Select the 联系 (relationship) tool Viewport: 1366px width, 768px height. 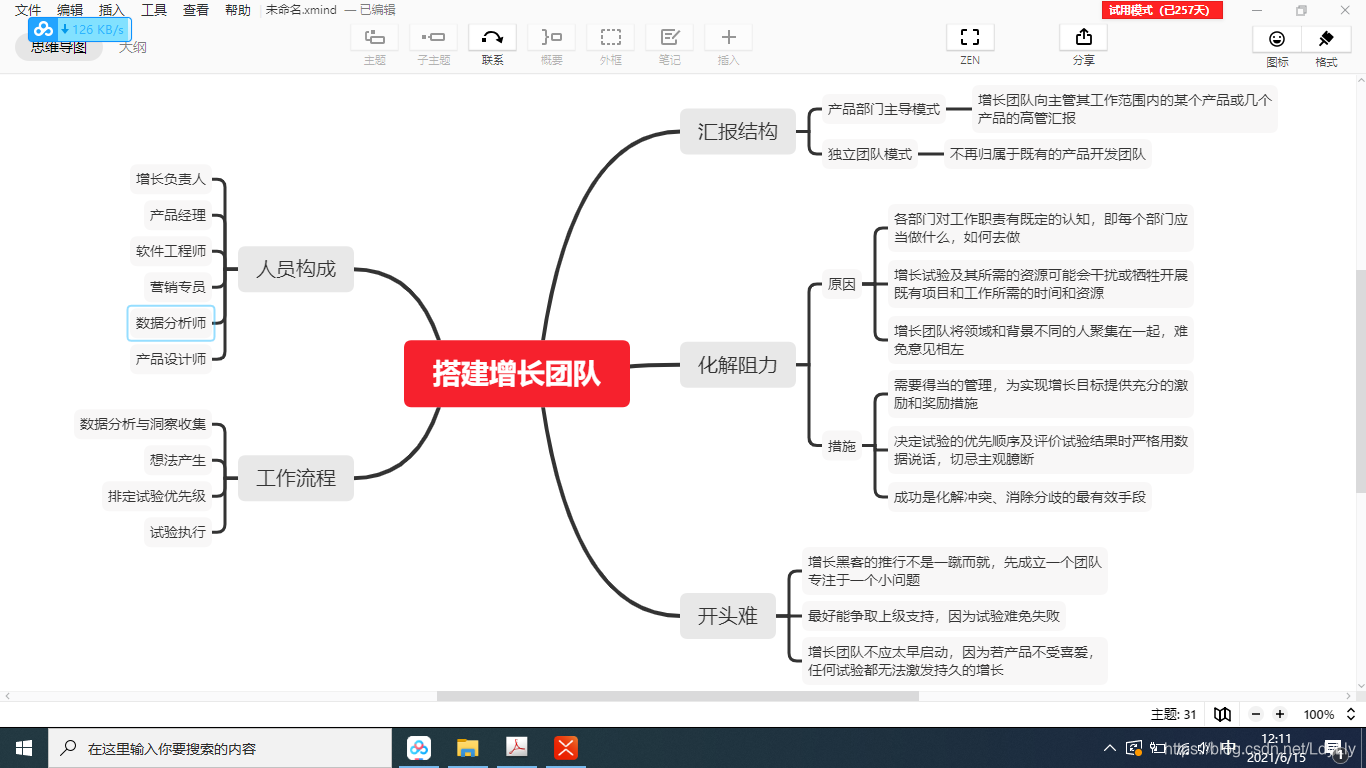tap(492, 37)
